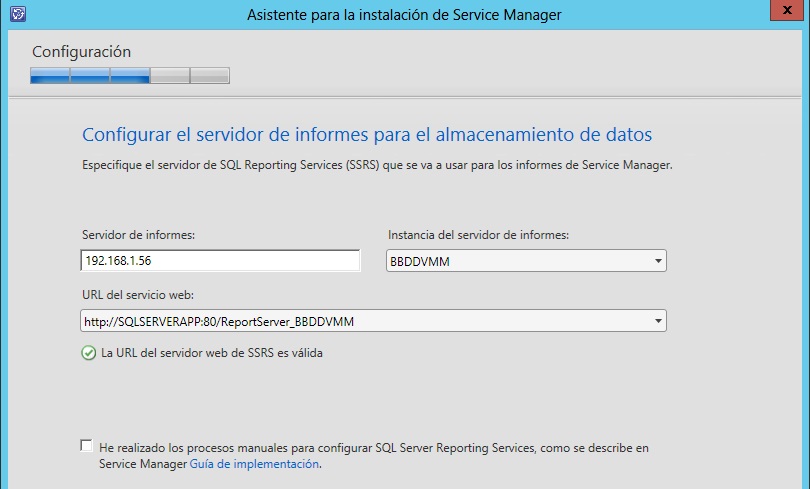Click the last gray progress bar segment
The image size is (810, 489).
pos(210,75)
